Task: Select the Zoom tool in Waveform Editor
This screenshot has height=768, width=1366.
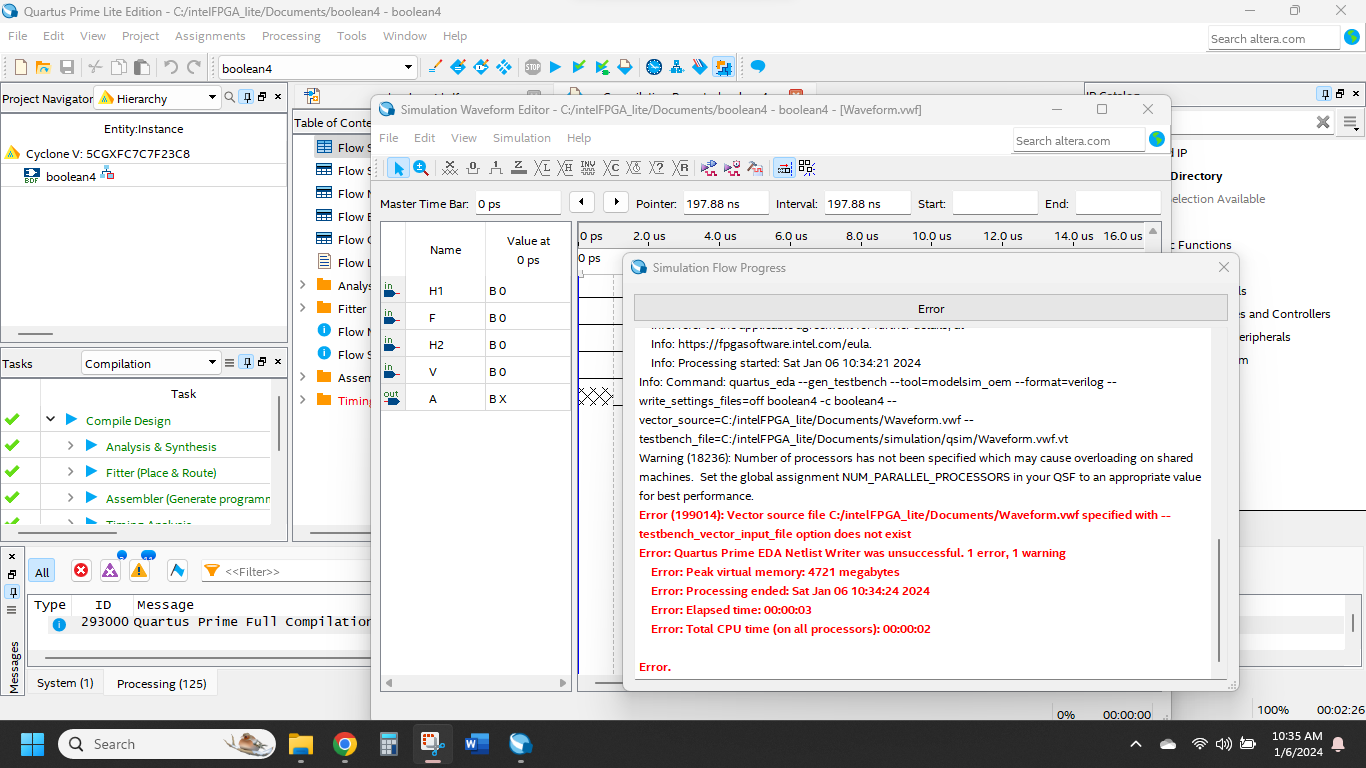Action: 421,168
